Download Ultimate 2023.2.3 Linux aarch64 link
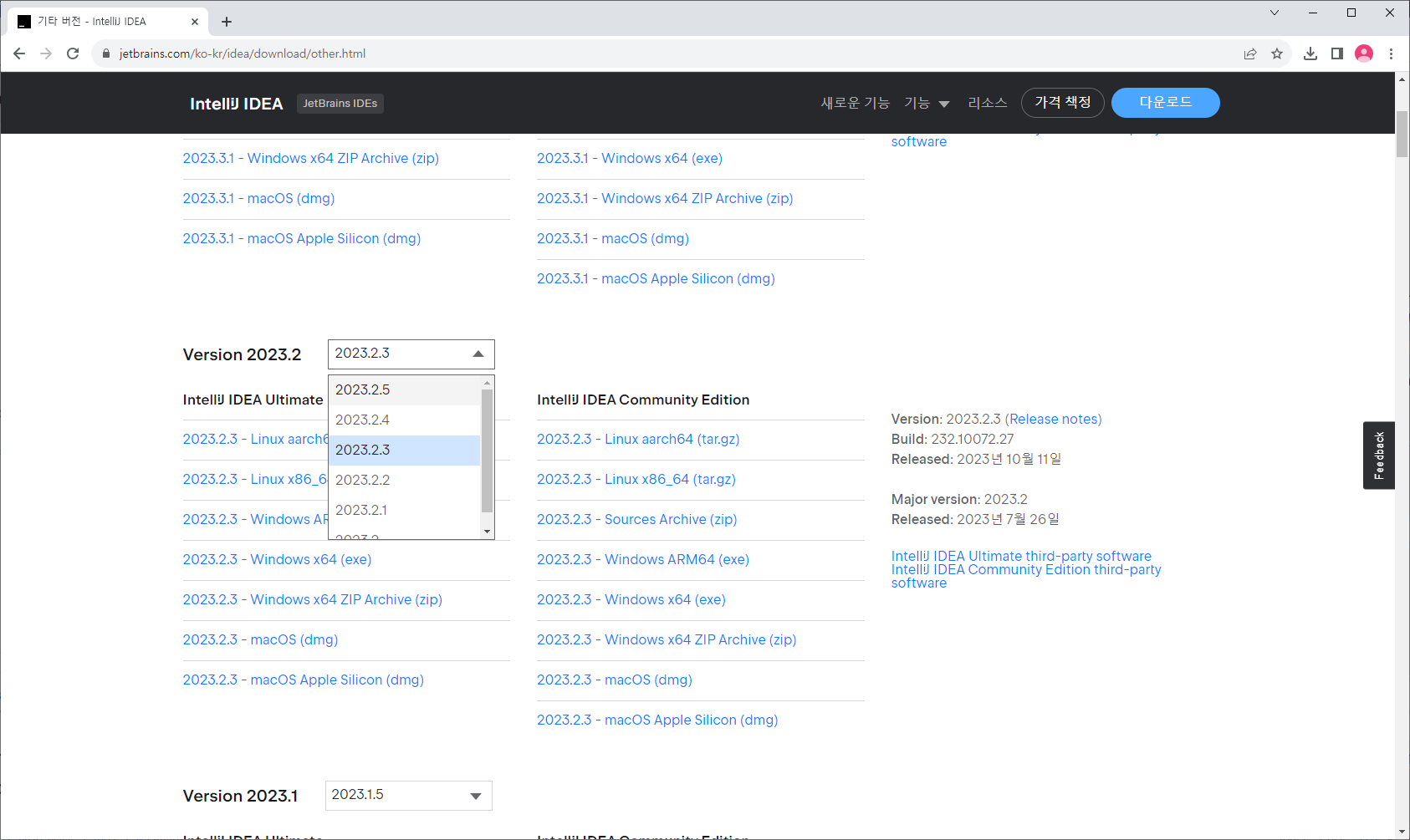The height and width of the screenshot is (840, 1410). (x=256, y=440)
